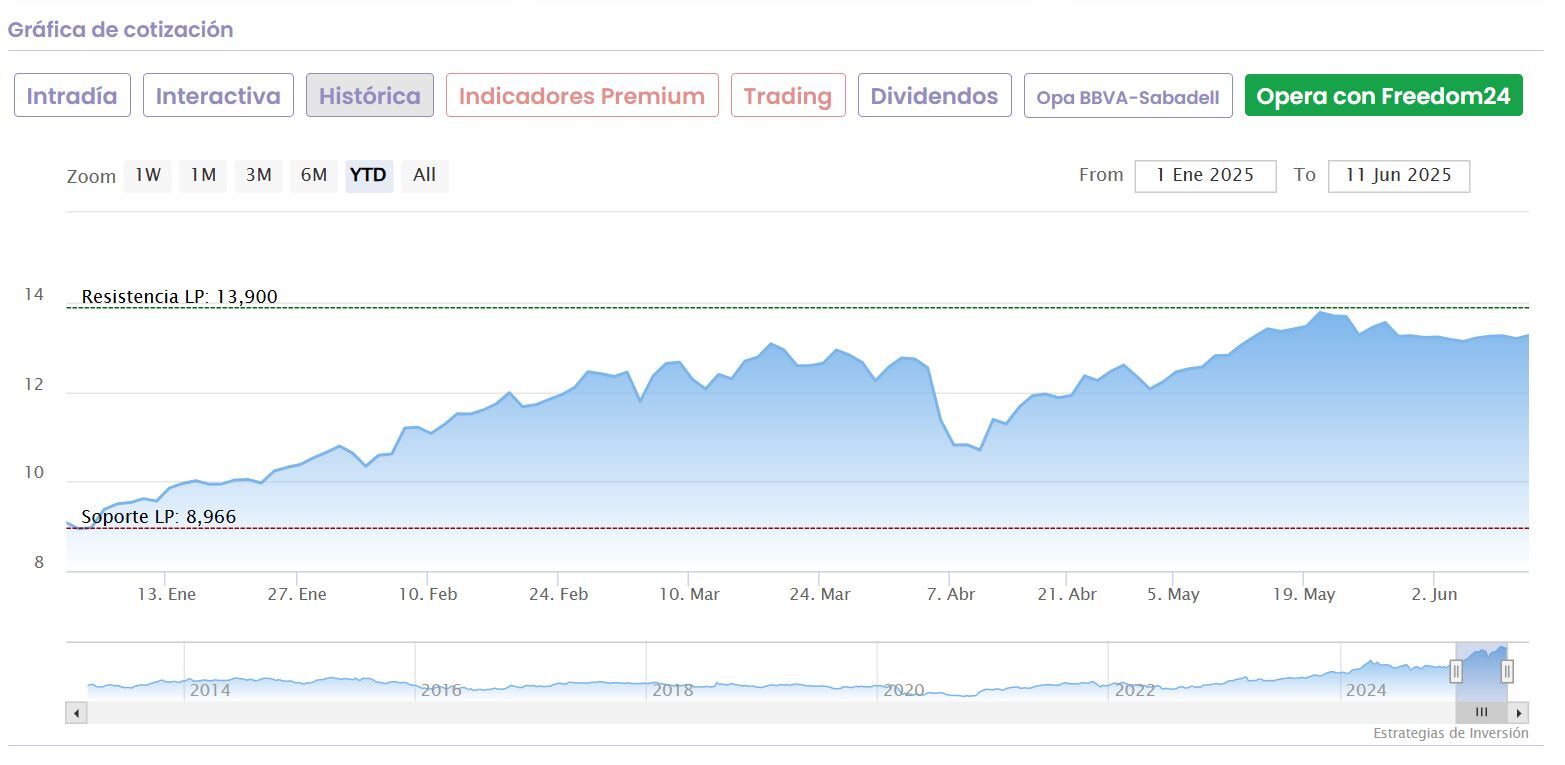
Task: Click the navigator left range handle
Action: pyautogui.click(x=1456, y=671)
